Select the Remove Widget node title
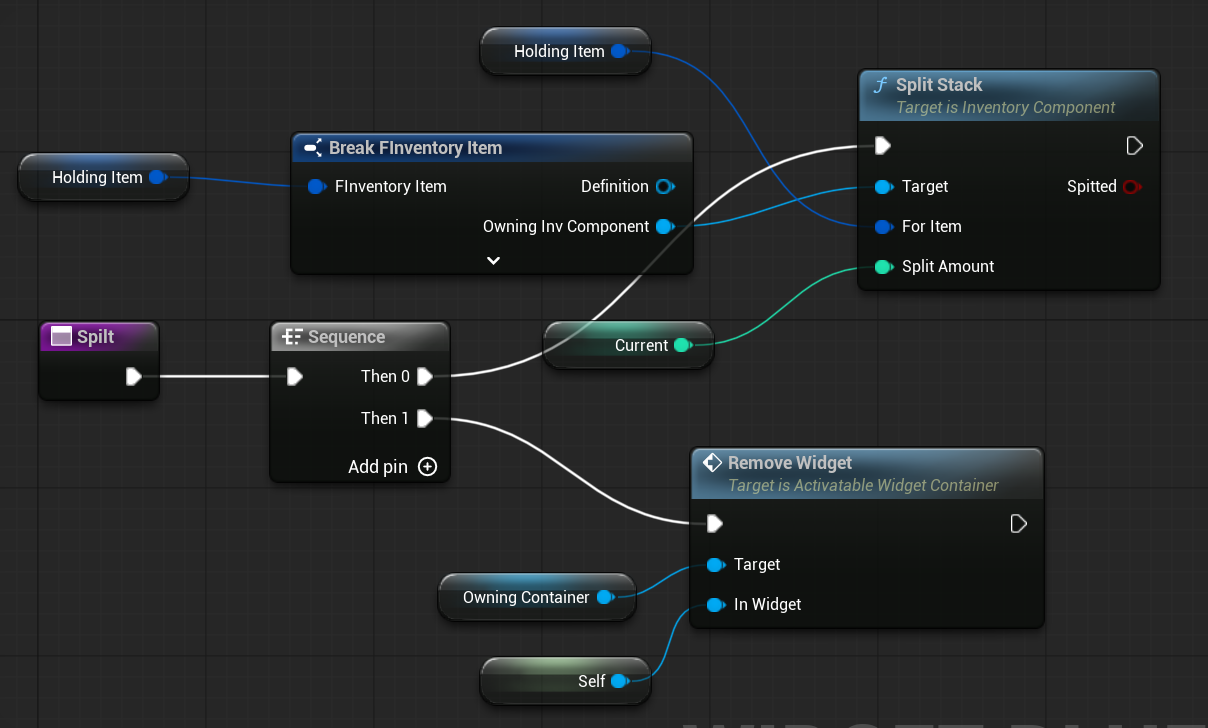This screenshot has height=728, width=1208. [x=789, y=463]
